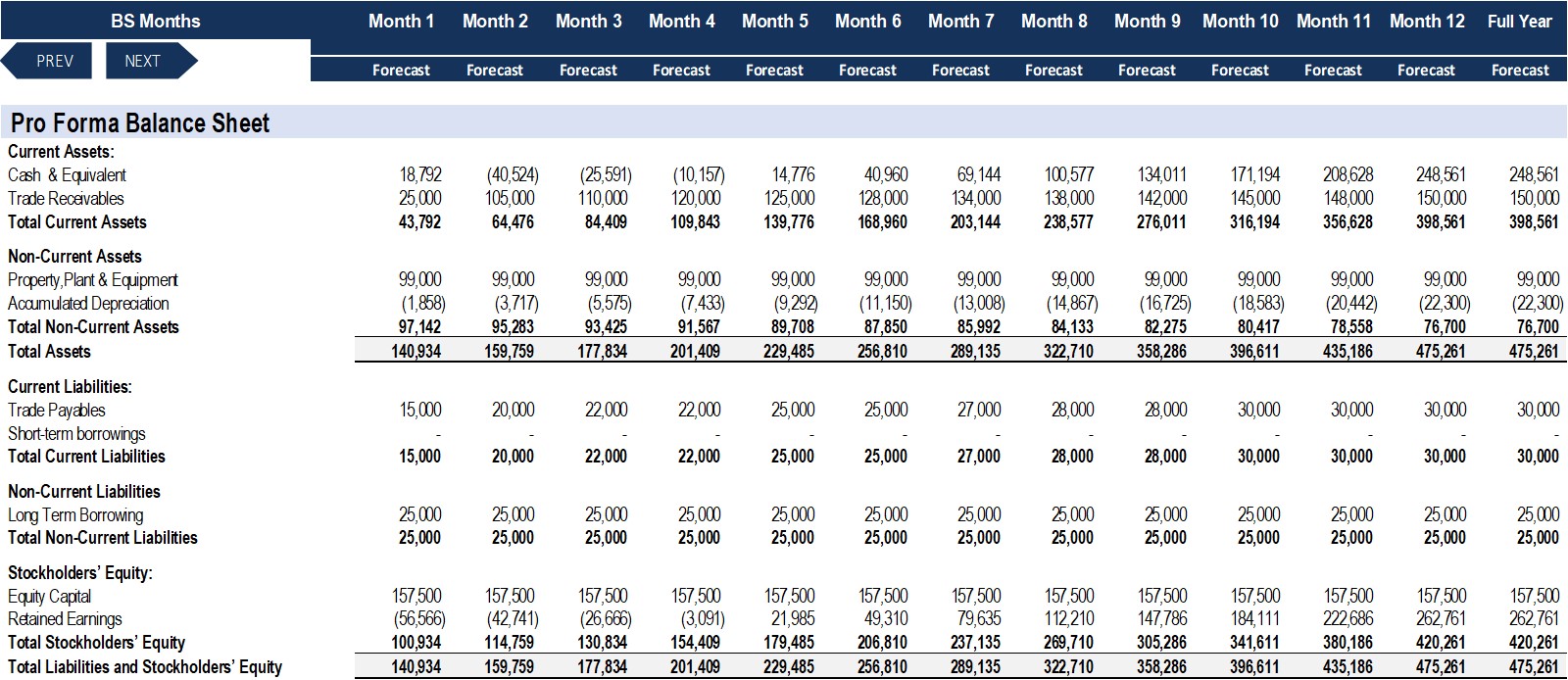Screen dimensions: 1568x680
Task: Select the Accumulated Depreciation row label
Action: (x=88, y=304)
